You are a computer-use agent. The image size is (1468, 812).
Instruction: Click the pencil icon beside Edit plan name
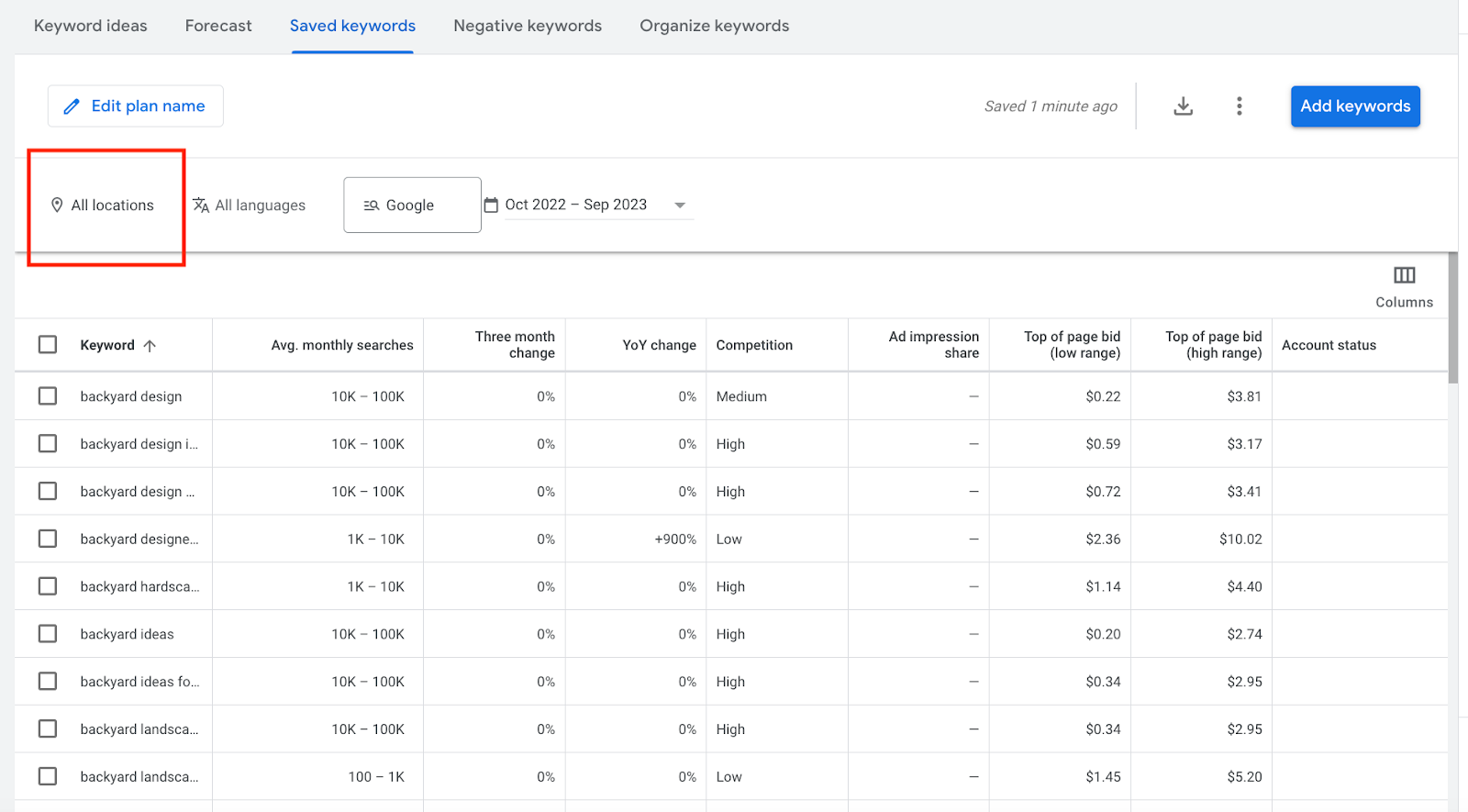point(72,106)
